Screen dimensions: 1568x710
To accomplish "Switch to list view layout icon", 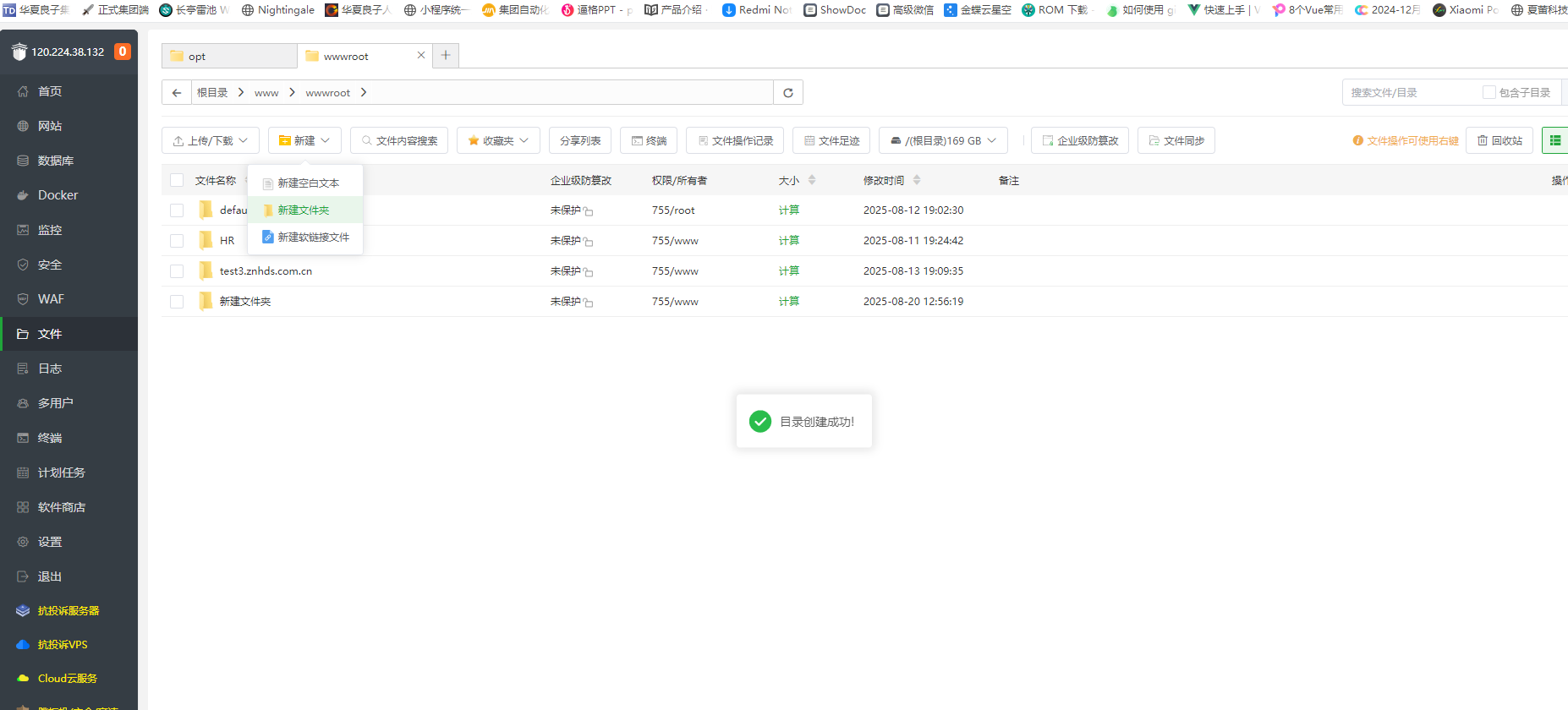I will coord(1554,140).
